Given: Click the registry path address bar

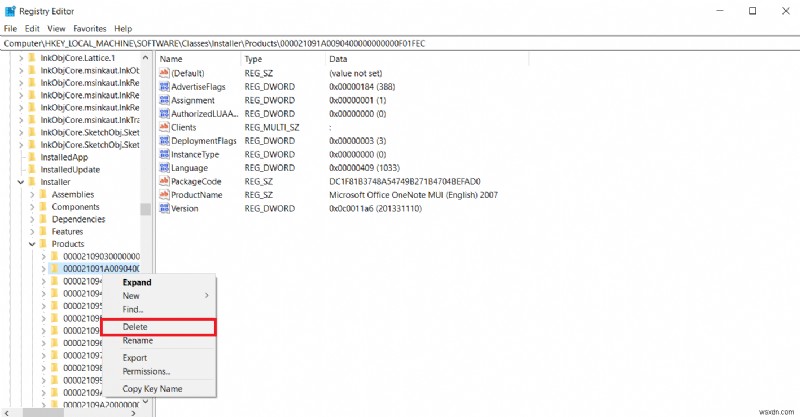Looking at the screenshot, I should tap(399, 43).
